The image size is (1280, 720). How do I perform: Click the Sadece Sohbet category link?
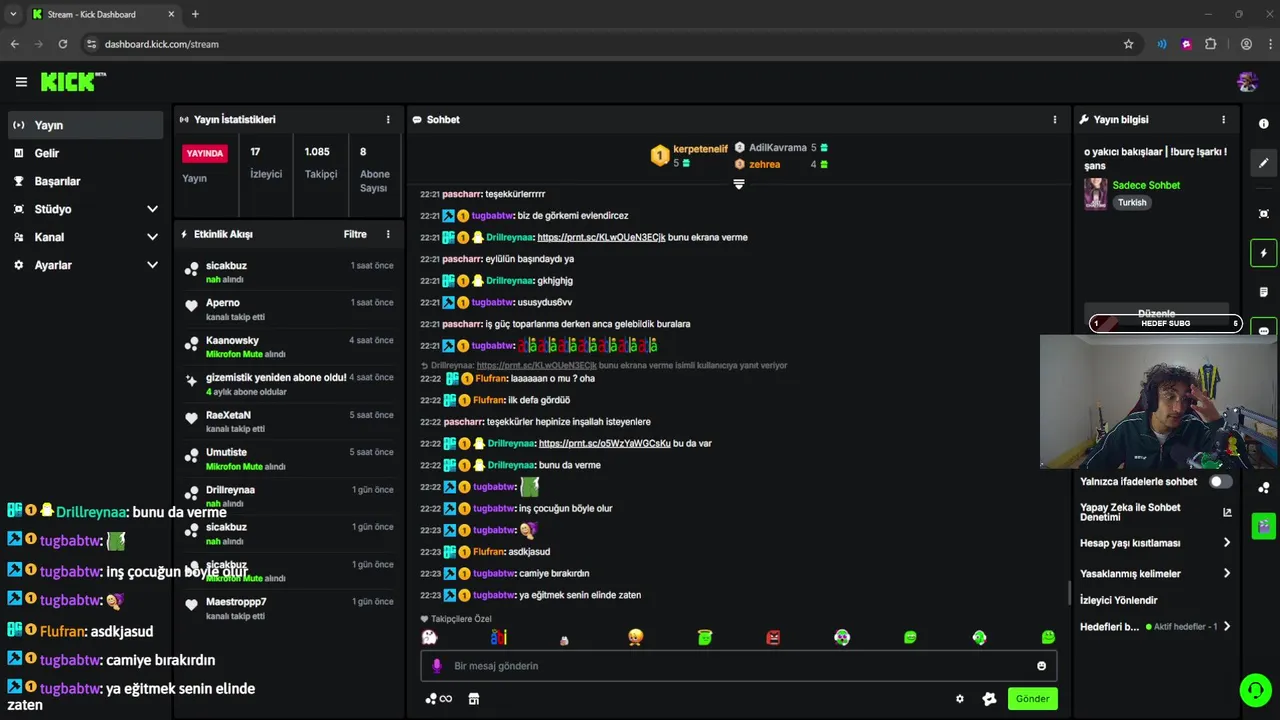pos(1146,185)
